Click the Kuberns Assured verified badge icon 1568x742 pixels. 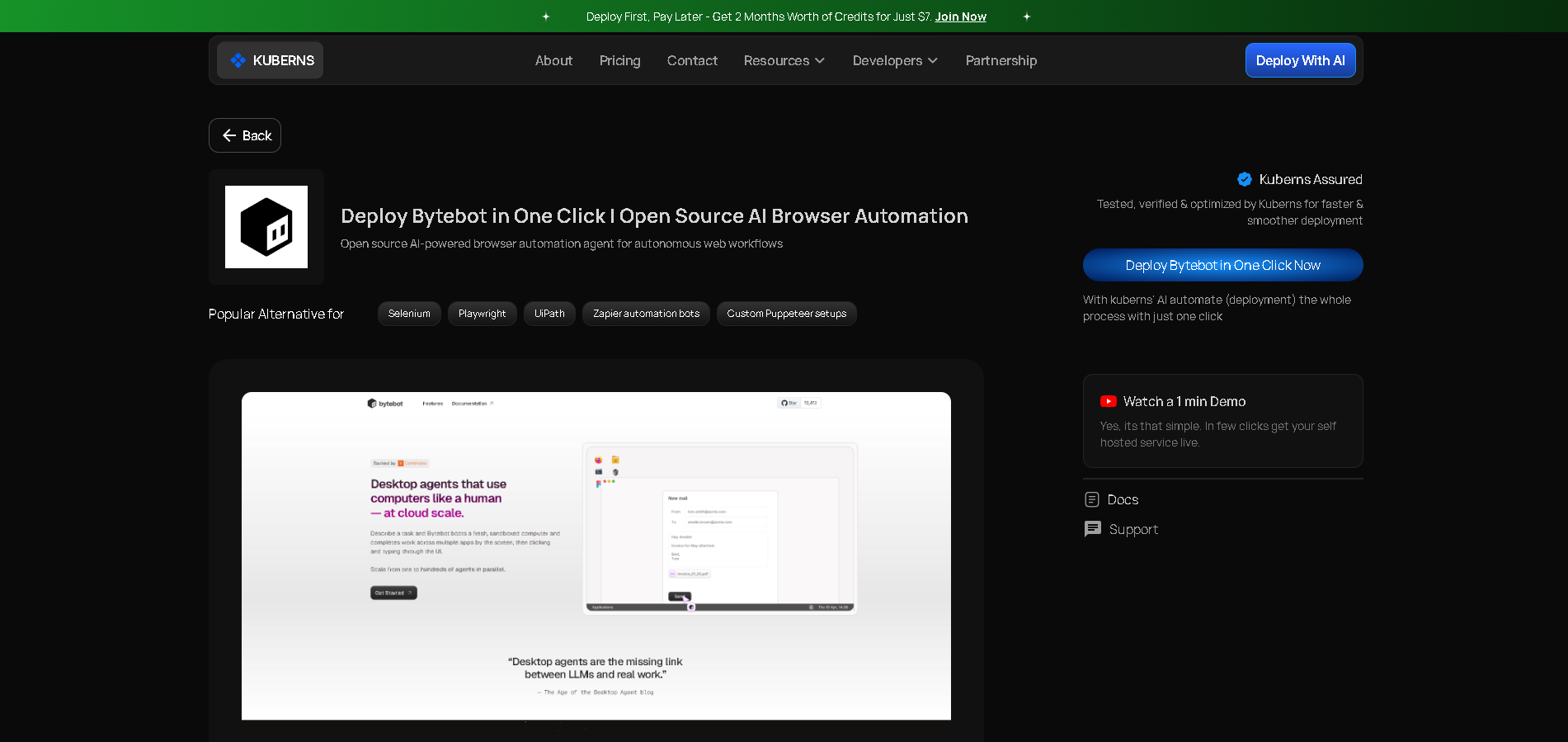click(x=1244, y=179)
